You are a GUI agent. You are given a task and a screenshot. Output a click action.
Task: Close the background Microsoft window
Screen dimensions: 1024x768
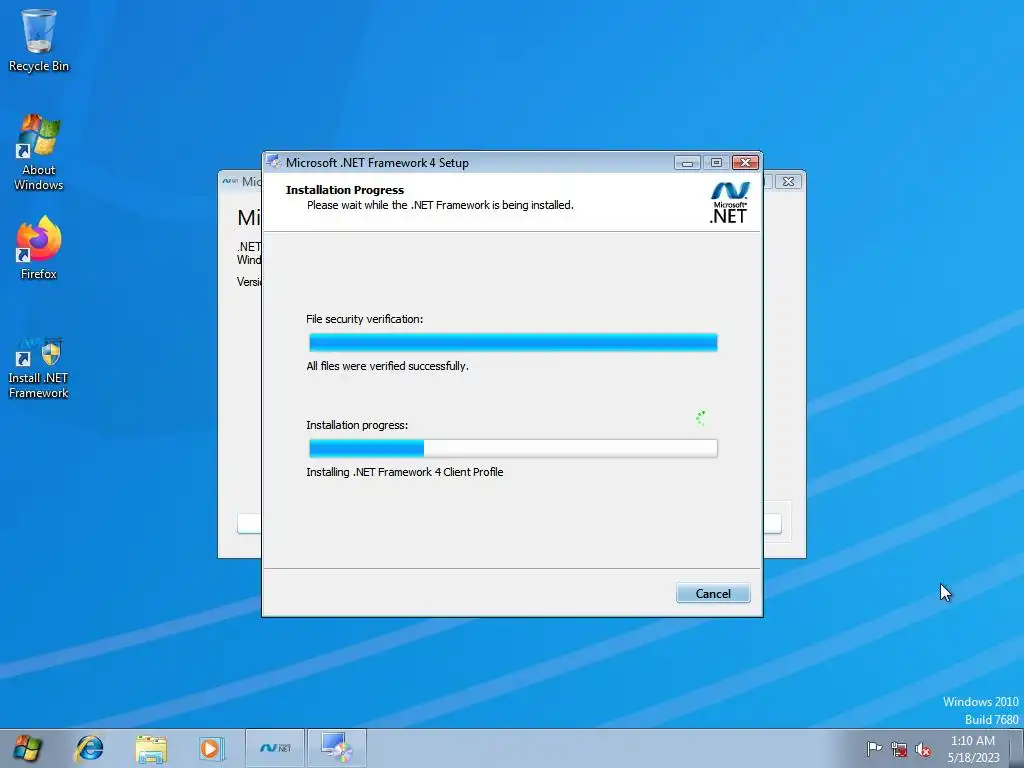click(x=788, y=182)
